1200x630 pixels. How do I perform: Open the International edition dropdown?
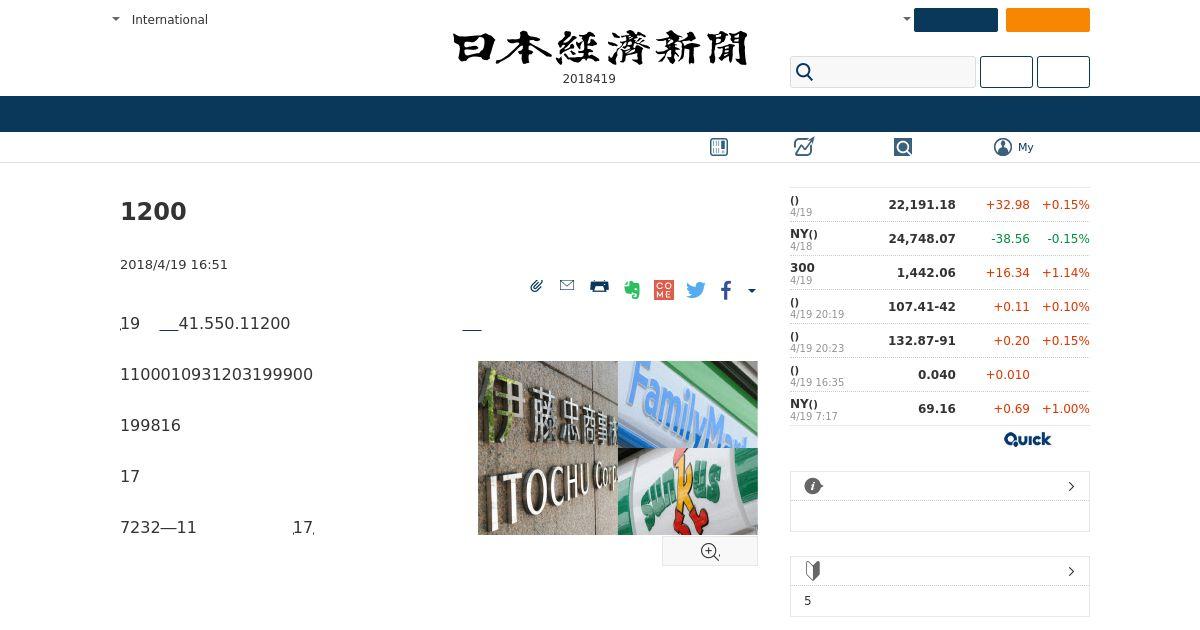pyautogui.click(x=160, y=19)
